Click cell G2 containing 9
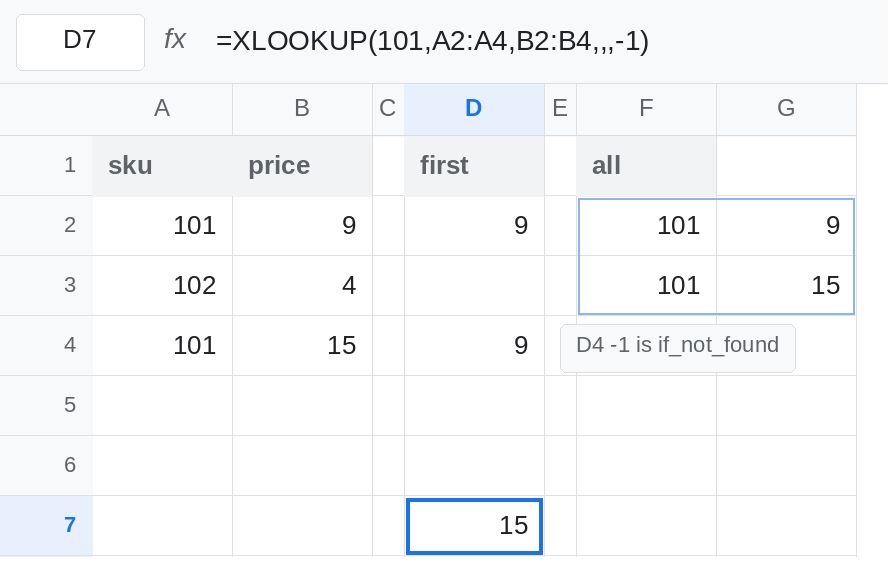The image size is (888, 584). click(786, 225)
